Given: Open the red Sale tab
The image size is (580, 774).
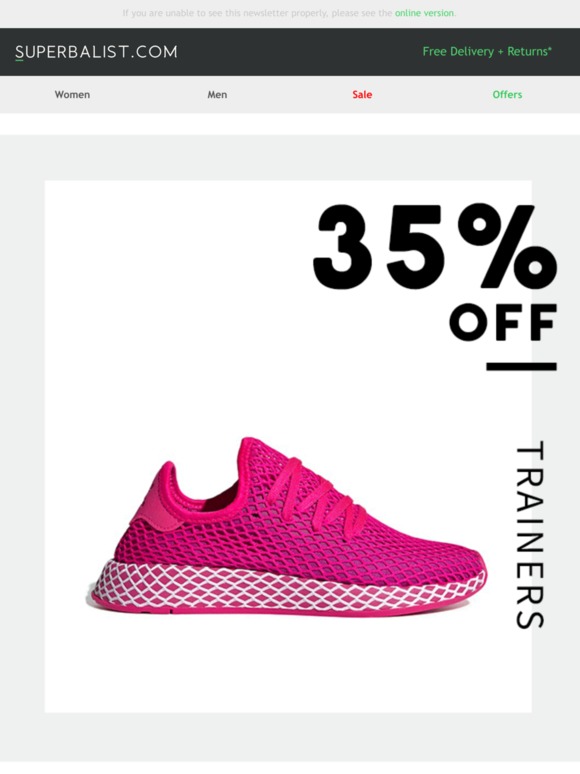Looking at the screenshot, I should (x=362, y=94).
